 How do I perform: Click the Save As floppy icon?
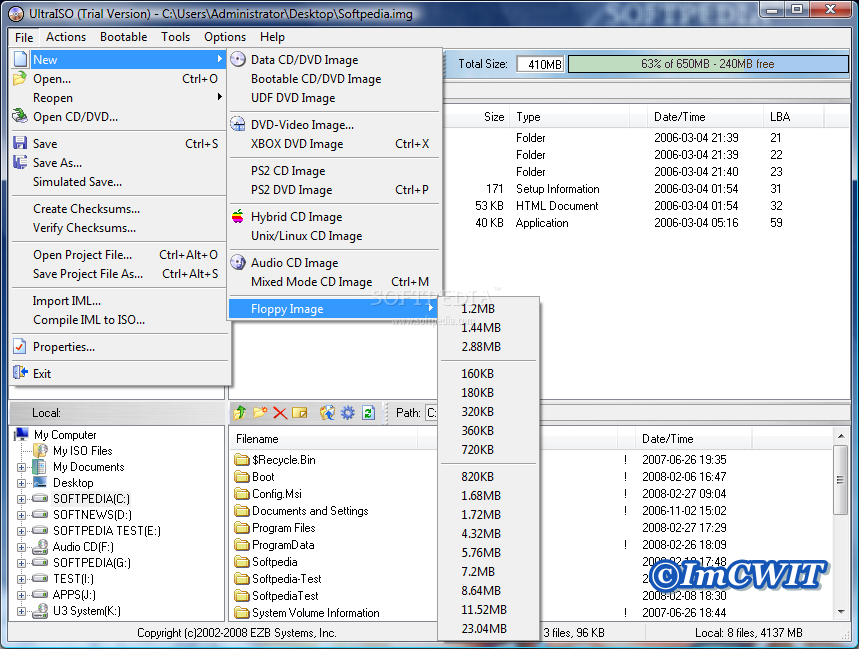[x=20, y=162]
